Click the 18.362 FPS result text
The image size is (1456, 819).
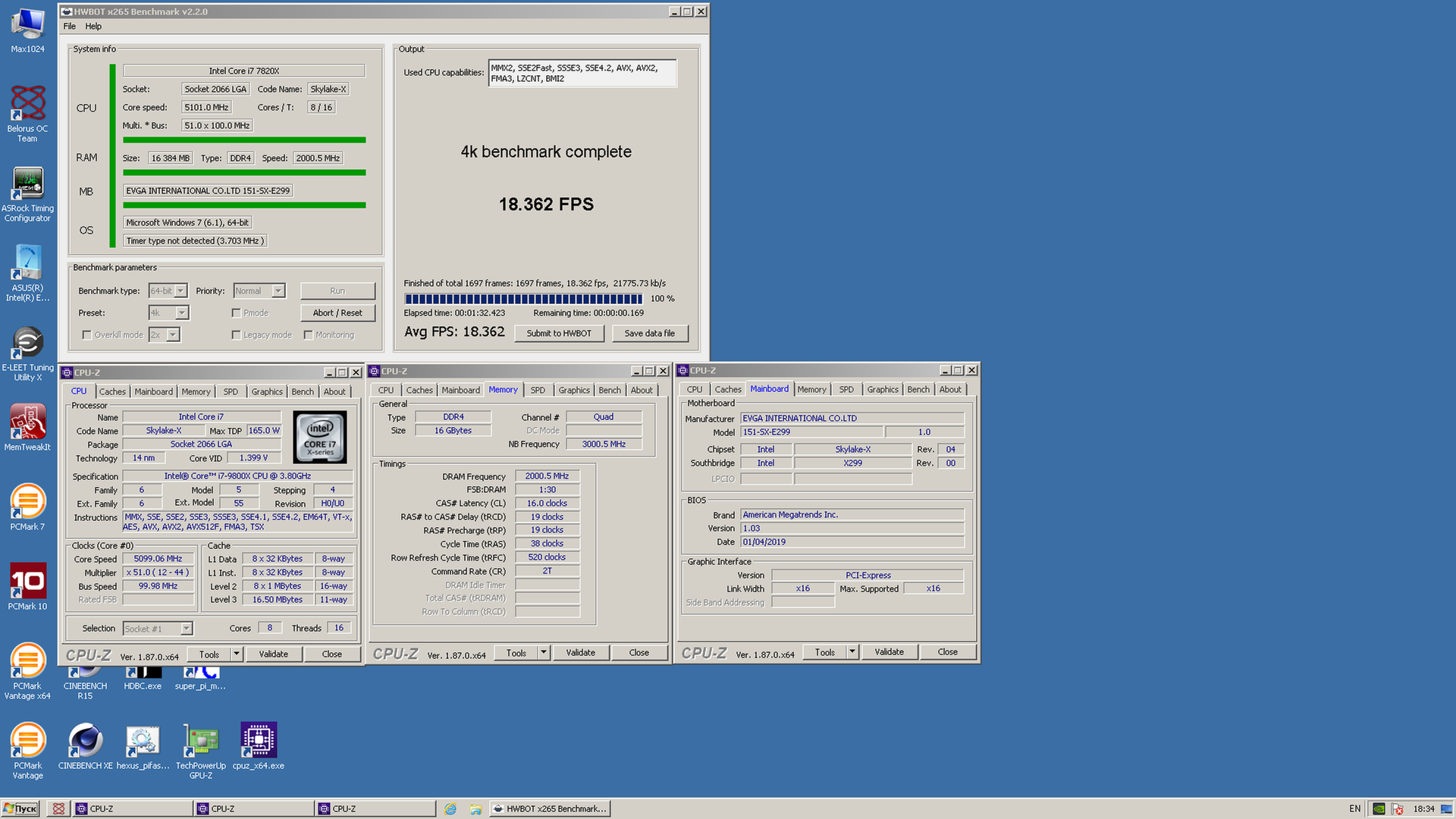coord(546,205)
